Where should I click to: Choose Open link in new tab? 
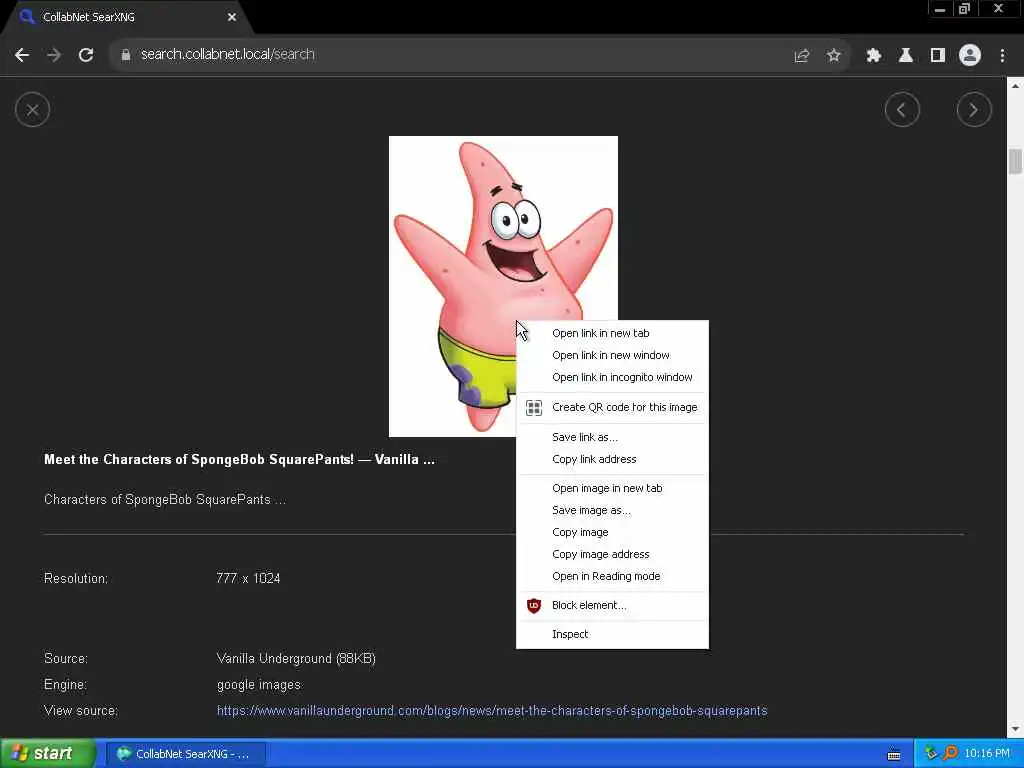click(612, 333)
